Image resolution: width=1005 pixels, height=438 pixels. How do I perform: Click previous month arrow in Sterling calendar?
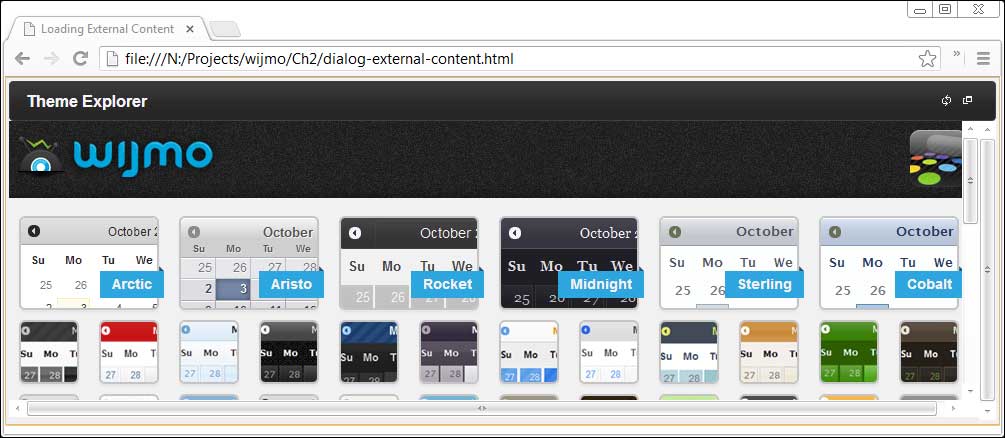click(674, 232)
